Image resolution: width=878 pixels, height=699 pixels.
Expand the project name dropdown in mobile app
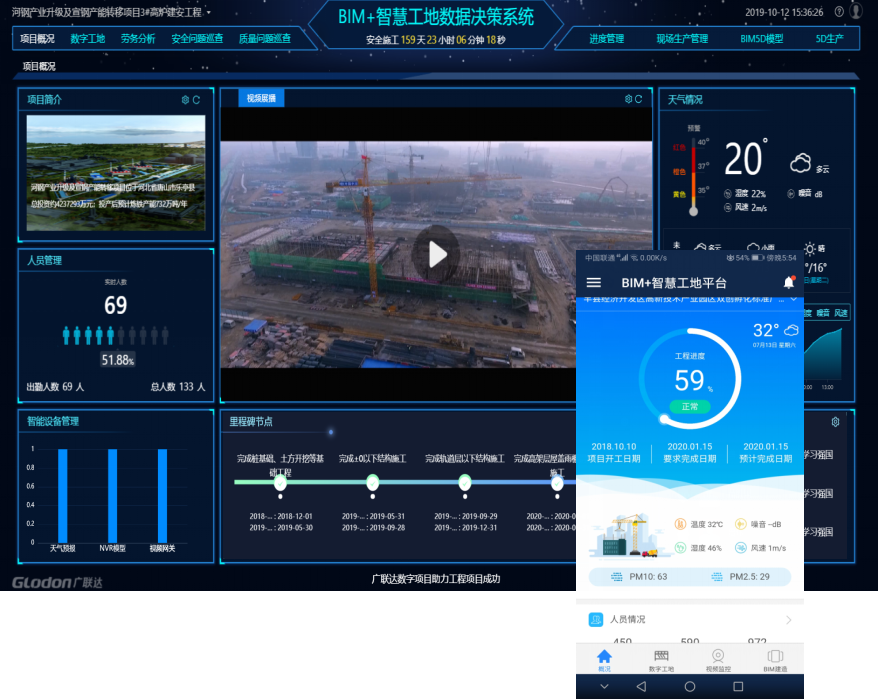(794, 299)
